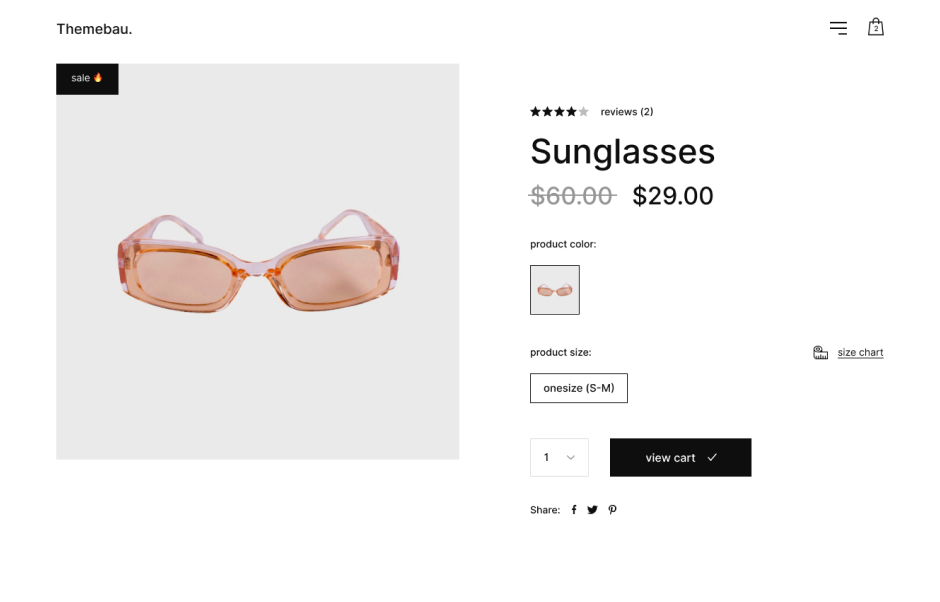940x602 pixels.
Task: Click the quantity dropdown chevron arrow
Action: (x=571, y=458)
